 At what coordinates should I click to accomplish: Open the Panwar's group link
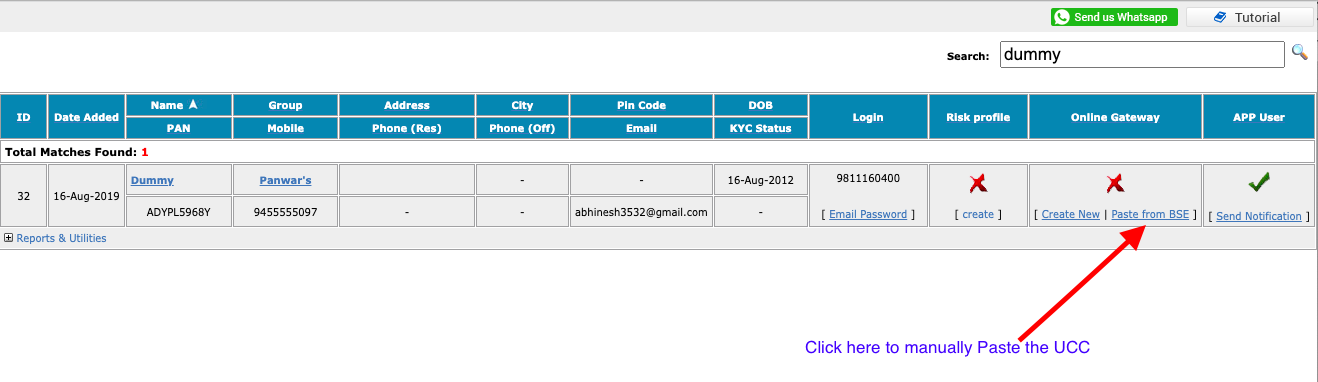(x=285, y=180)
